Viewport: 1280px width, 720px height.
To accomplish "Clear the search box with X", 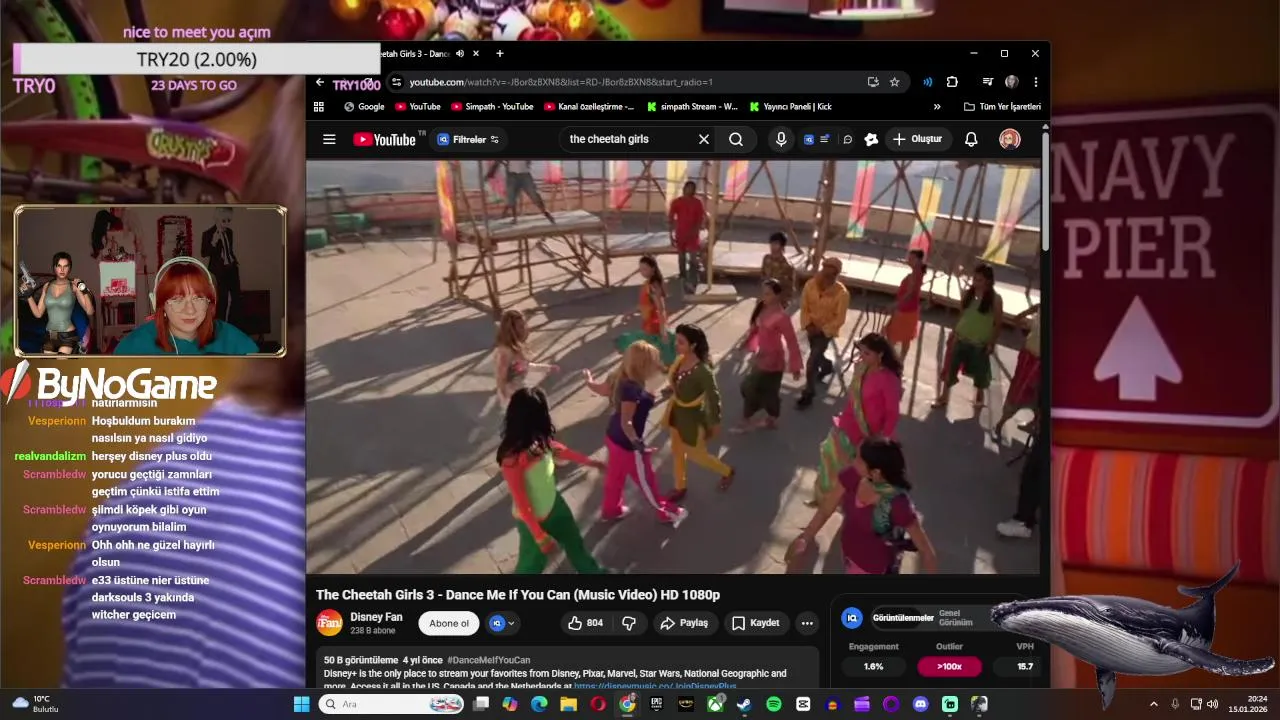I will click(704, 139).
